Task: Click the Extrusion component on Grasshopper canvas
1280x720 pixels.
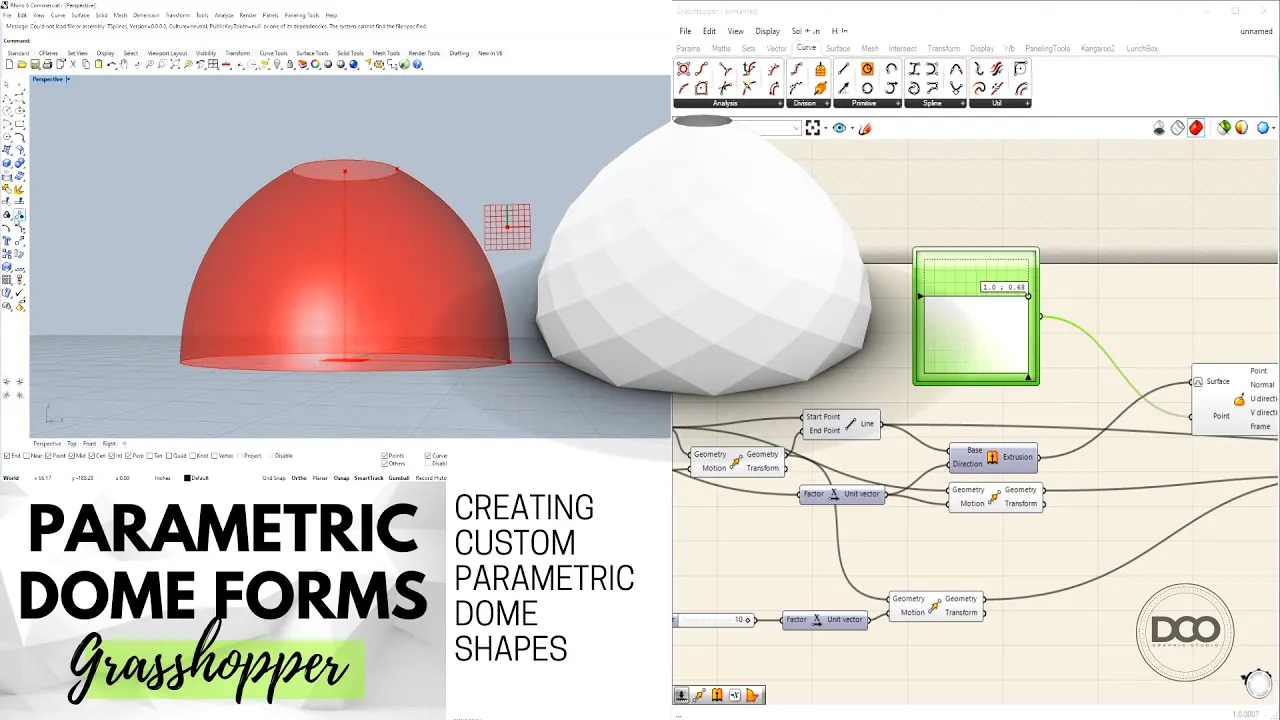Action: [992, 457]
